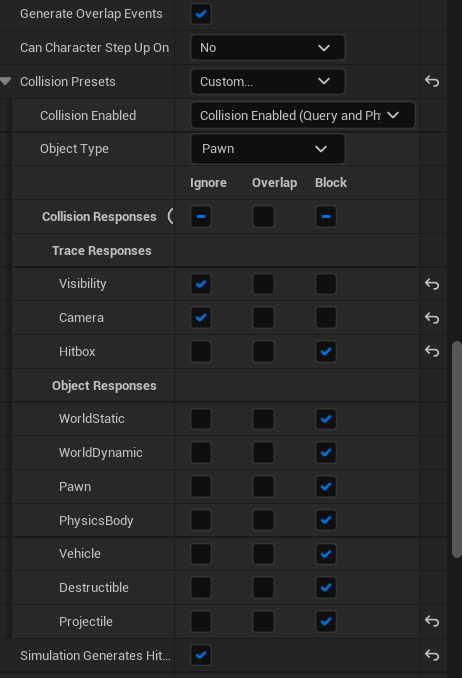Uncheck Generate Overlap Events checkbox
The height and width of the screenshot is (678, 462).
[x=201, y=14]
